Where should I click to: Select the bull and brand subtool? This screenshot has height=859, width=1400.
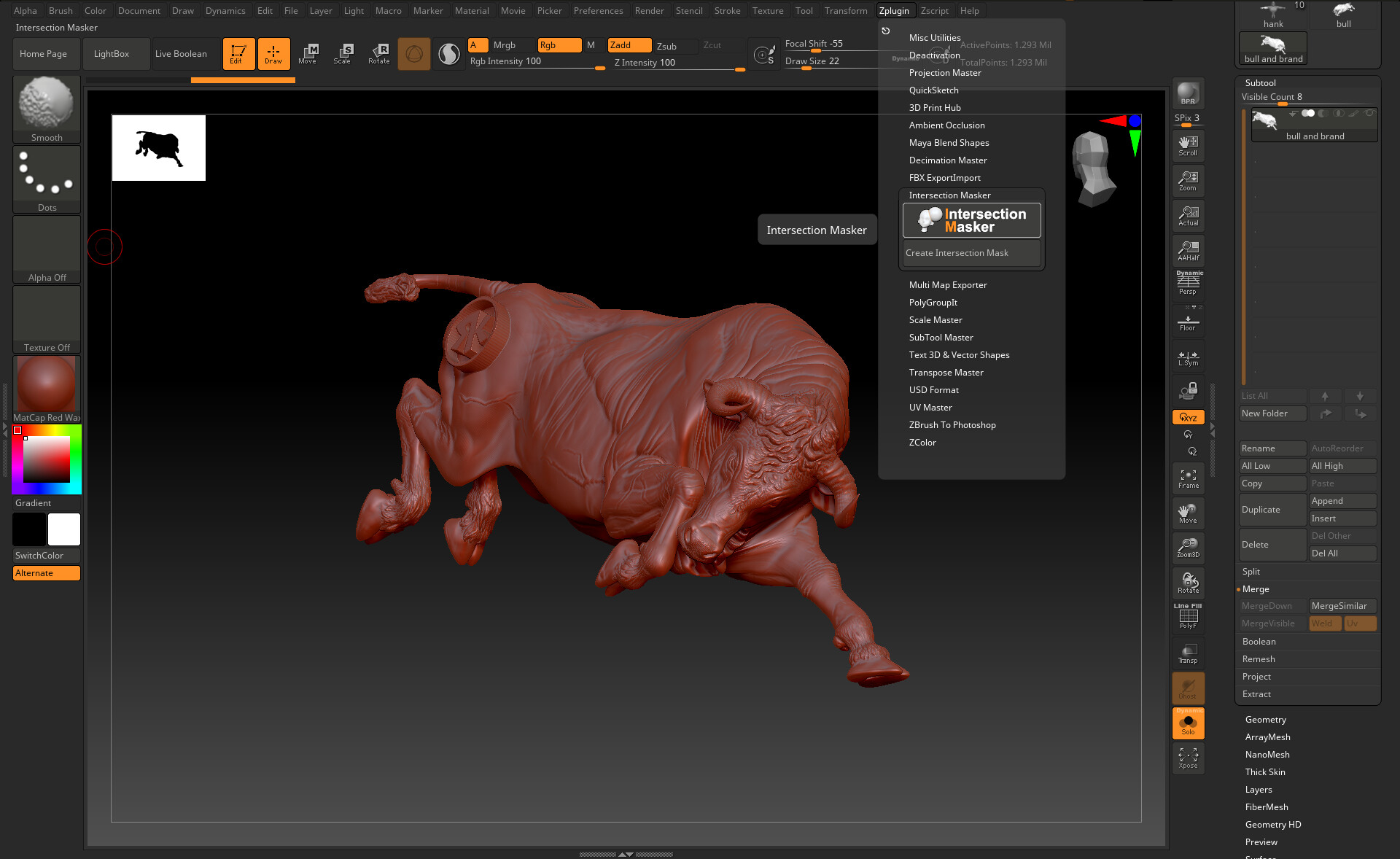pos(1315,125)
